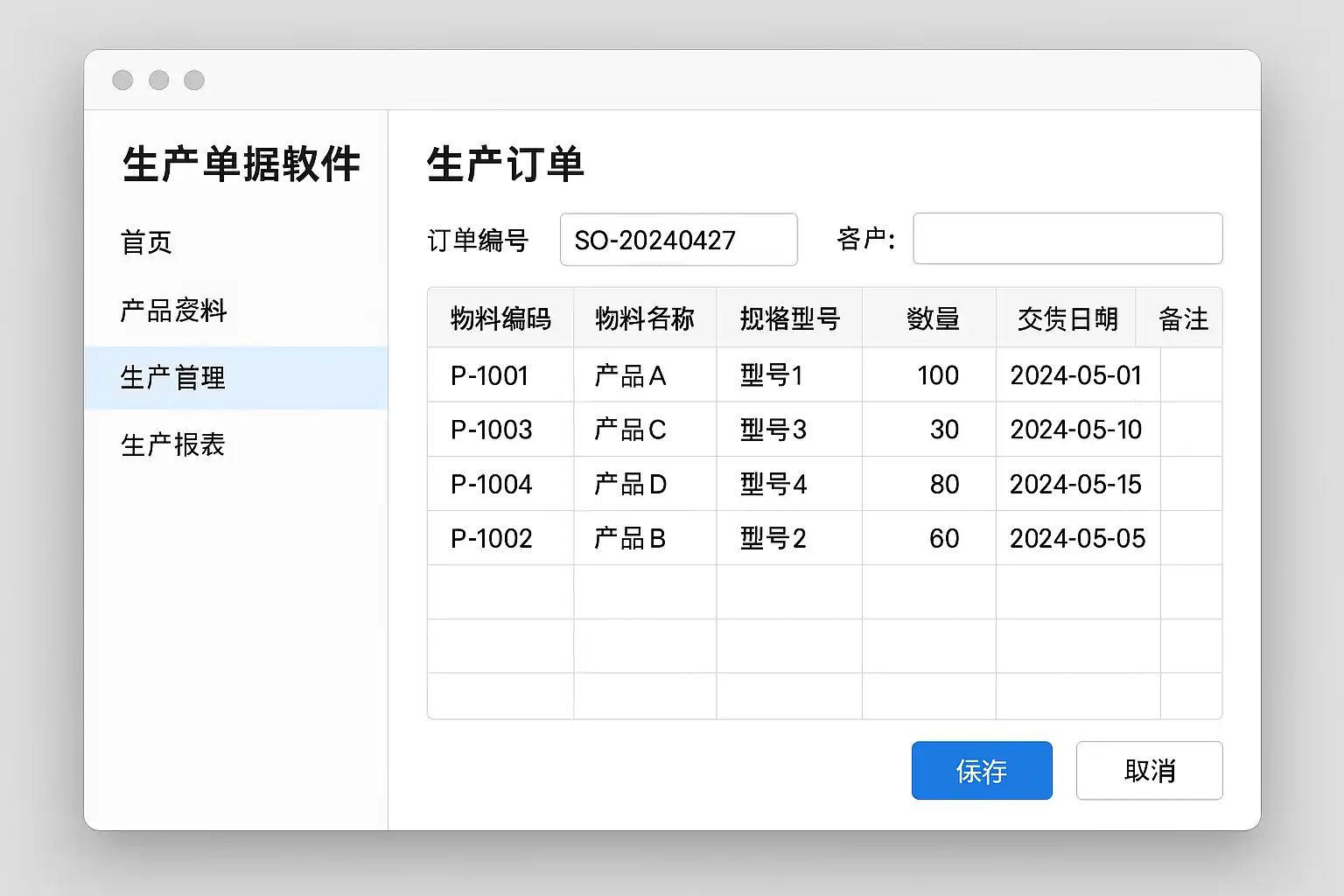Focus the 订单编号 input field

(678, 240)
